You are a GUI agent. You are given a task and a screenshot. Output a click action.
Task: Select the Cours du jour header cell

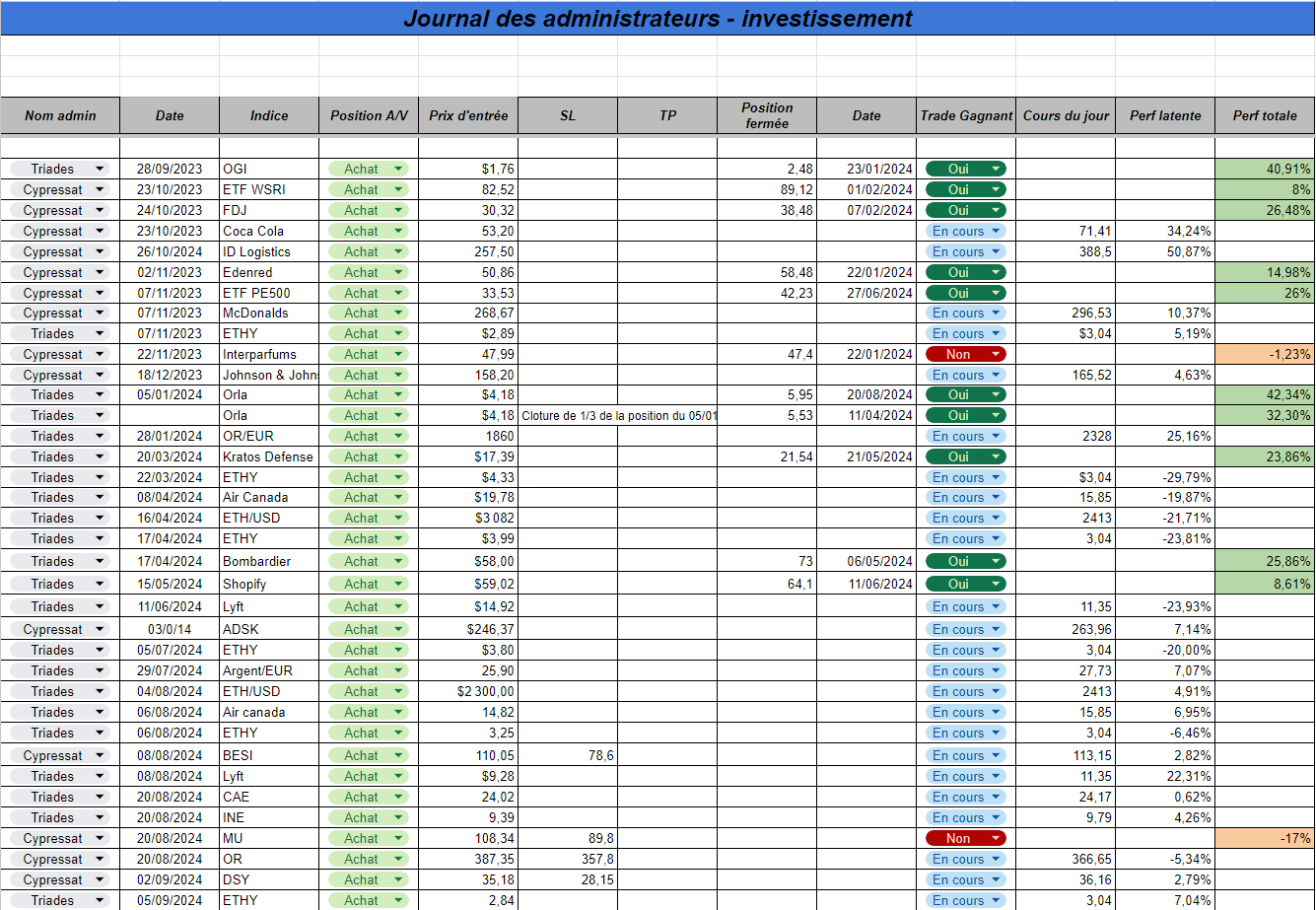click(1066, 115)
